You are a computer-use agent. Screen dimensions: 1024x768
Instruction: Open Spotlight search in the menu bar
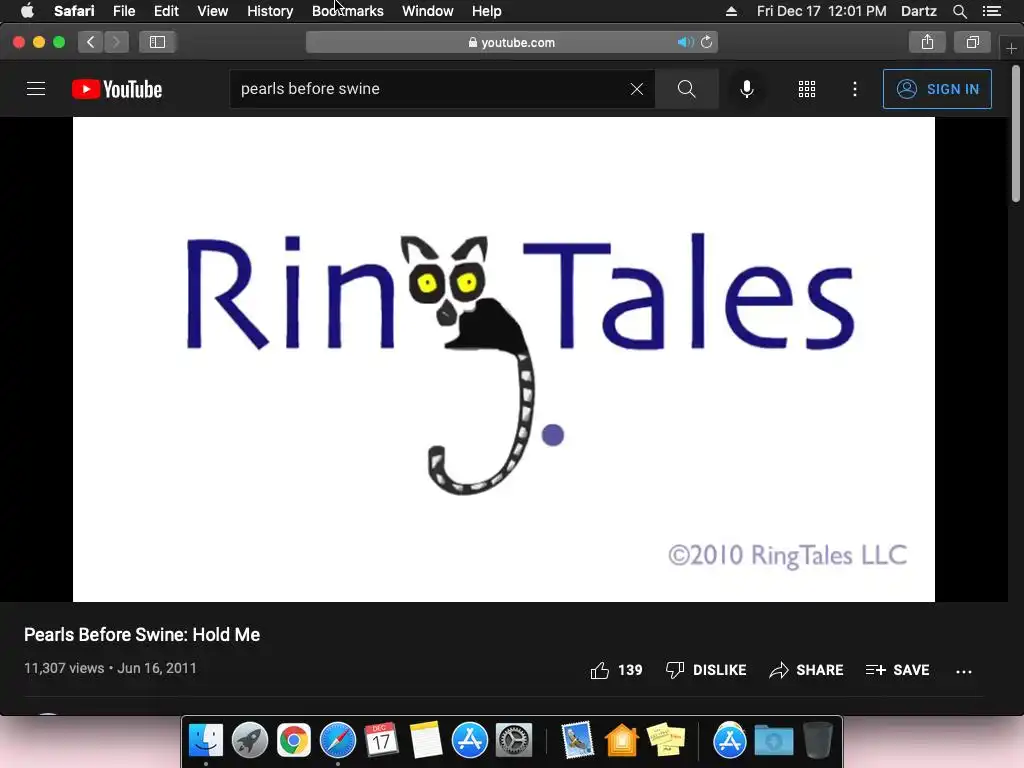959,11
